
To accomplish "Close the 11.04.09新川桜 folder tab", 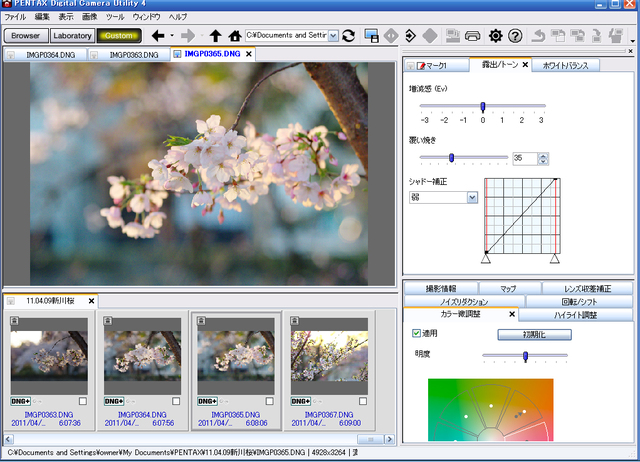I will coord(91,301).
